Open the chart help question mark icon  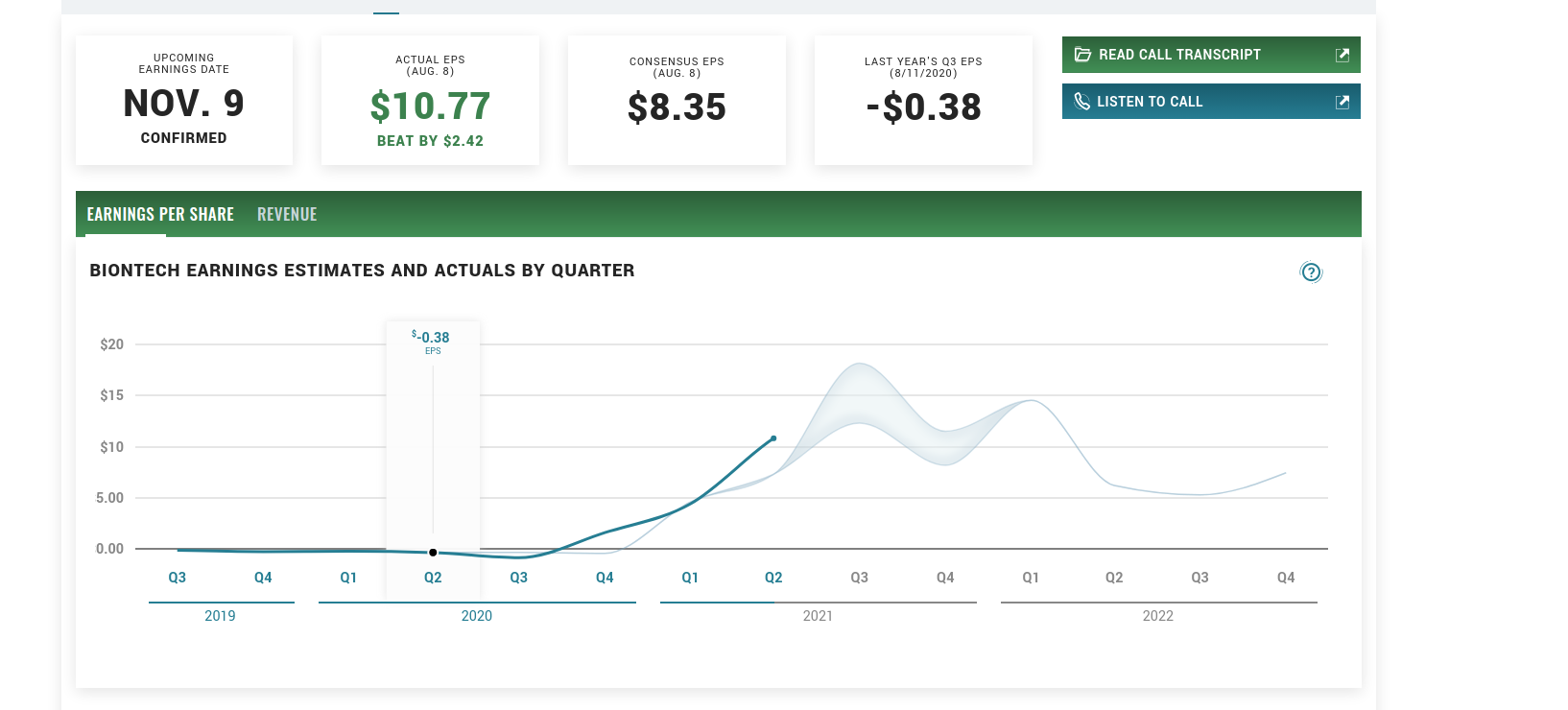(1311, 272)
